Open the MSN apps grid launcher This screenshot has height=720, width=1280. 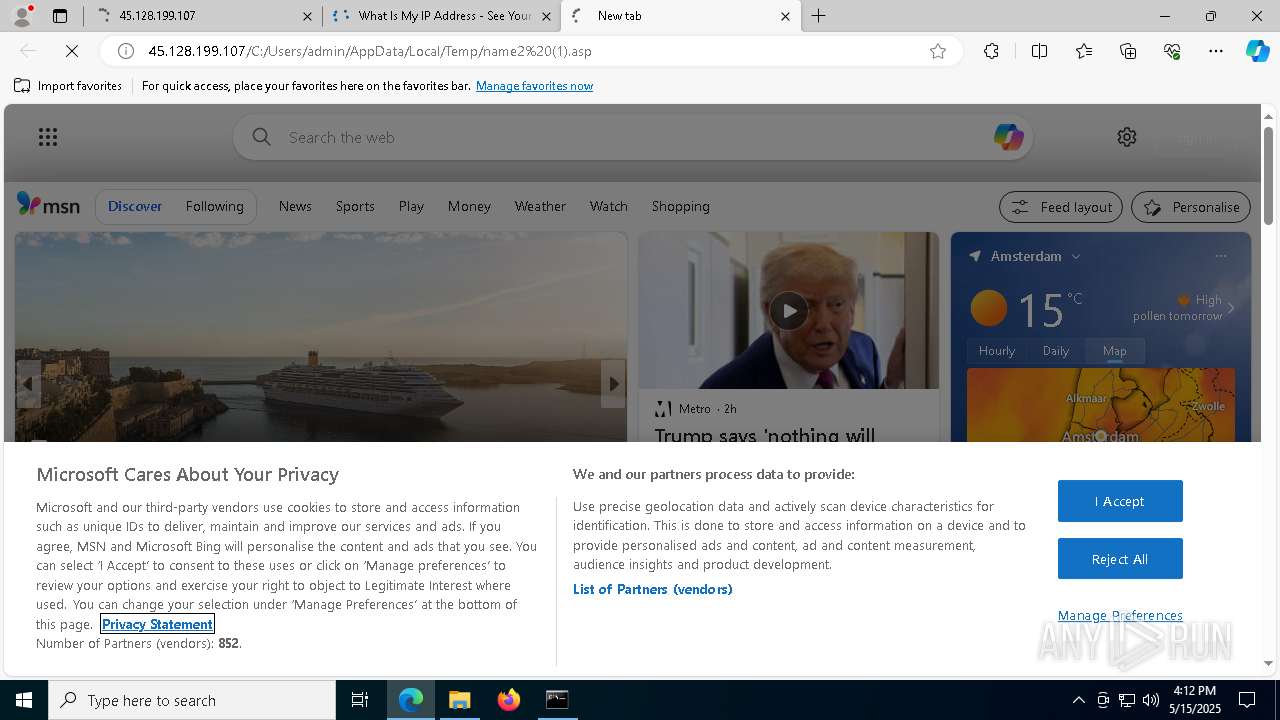point(48,137)
